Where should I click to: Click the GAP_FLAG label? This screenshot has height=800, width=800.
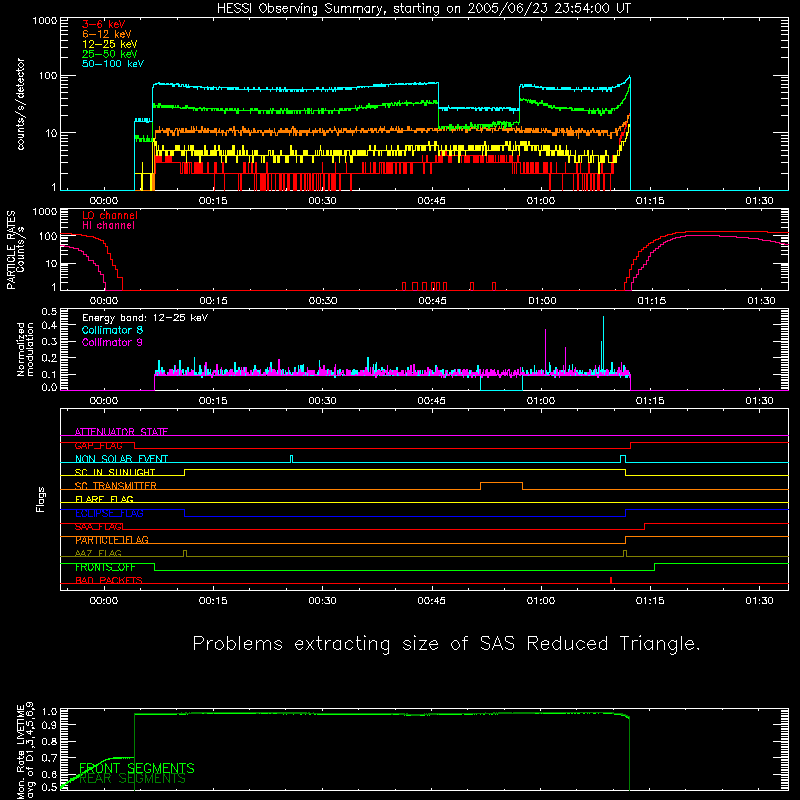point(98,445)
